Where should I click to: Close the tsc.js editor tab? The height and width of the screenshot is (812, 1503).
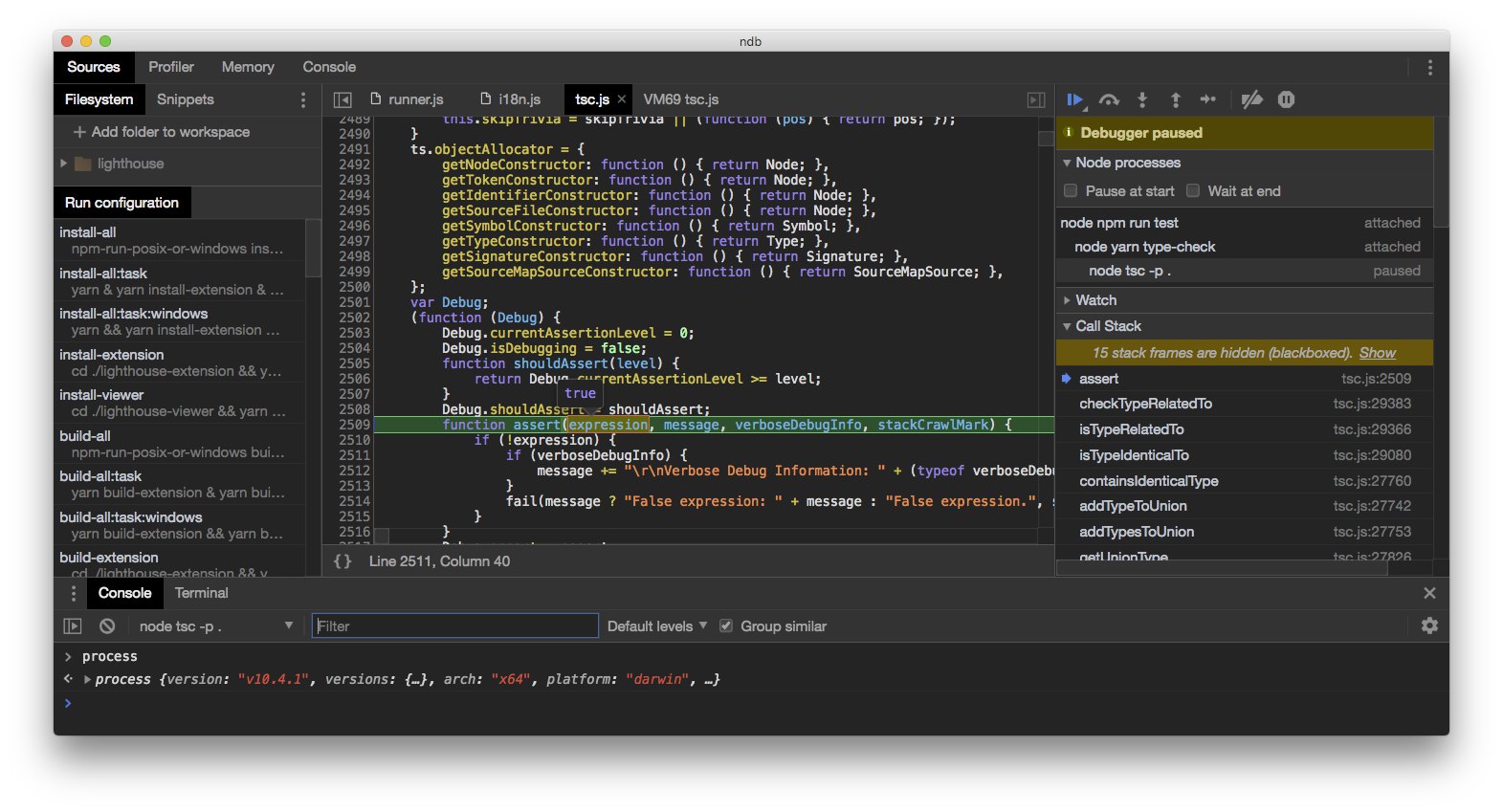click(622, 99)
